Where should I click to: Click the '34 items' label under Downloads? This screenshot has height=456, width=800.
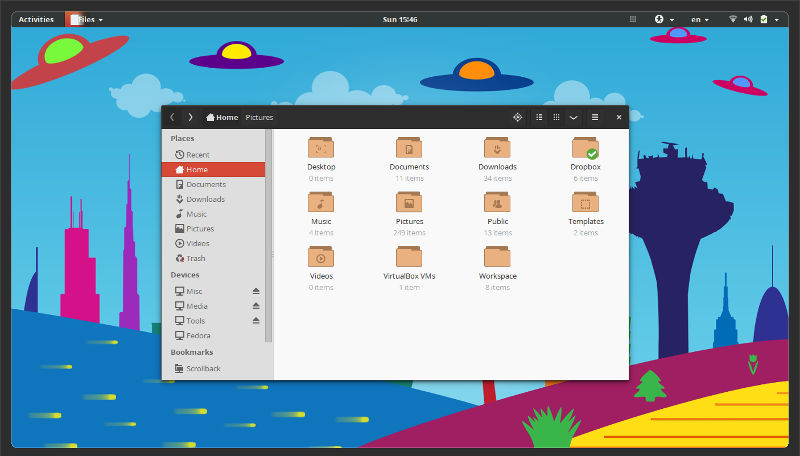pos(497,178)
